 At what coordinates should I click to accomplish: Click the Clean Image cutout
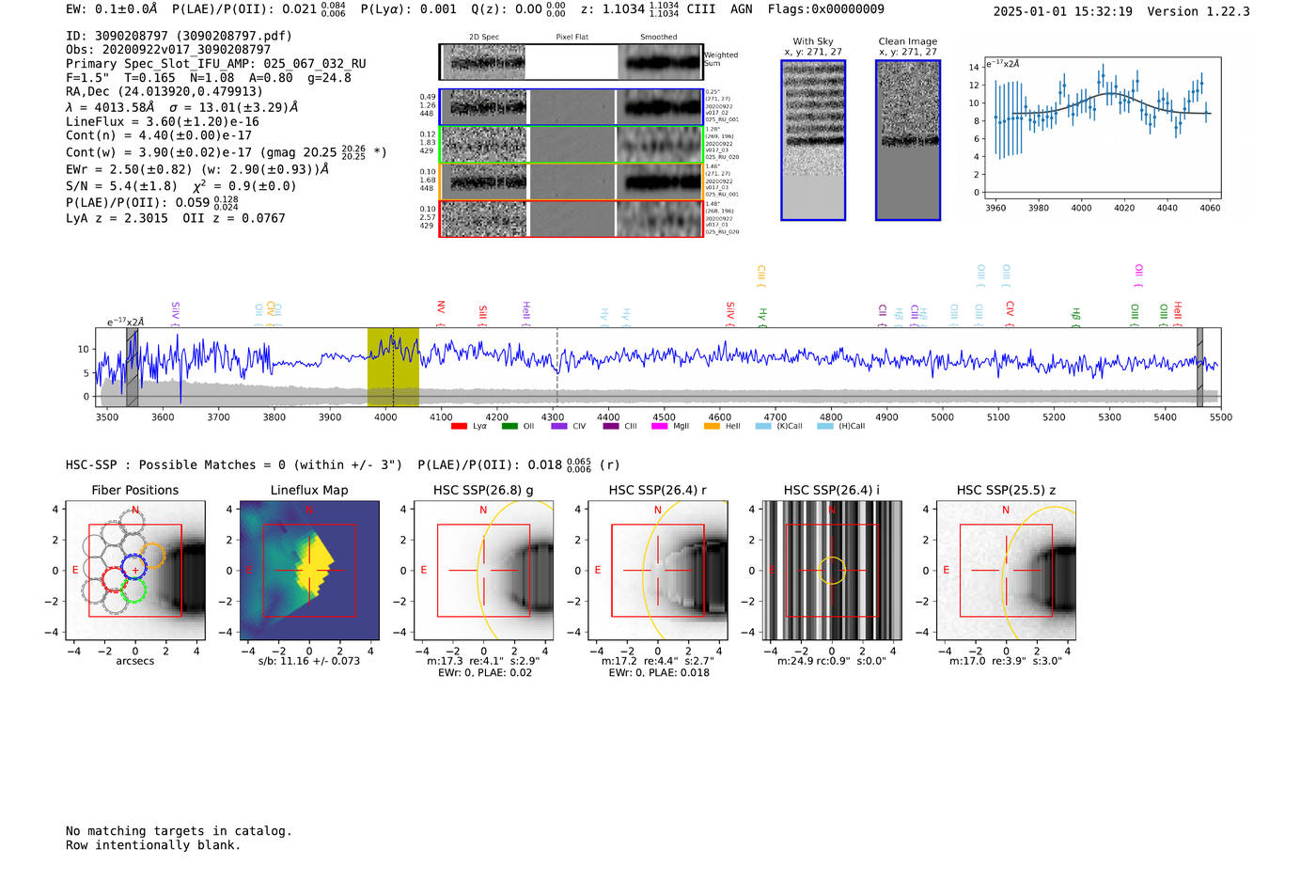tap(908, 140)
